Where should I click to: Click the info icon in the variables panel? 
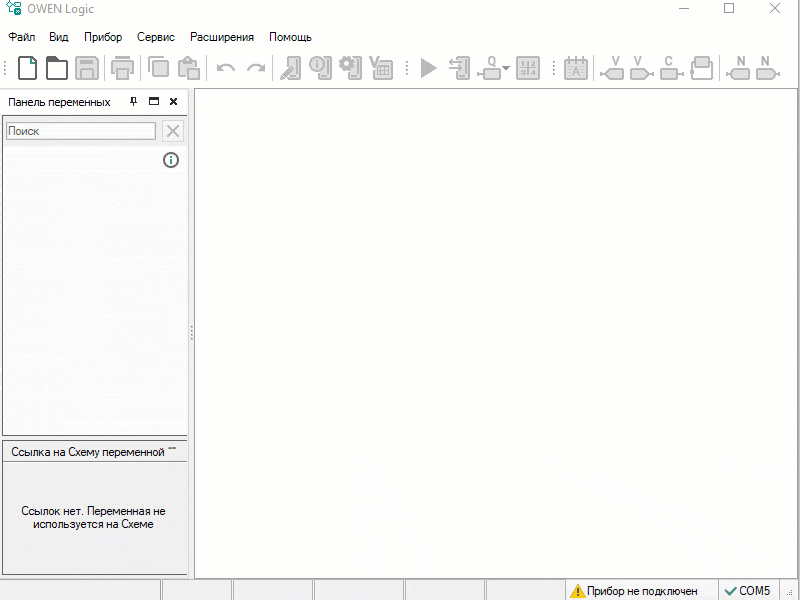[171, 160]
